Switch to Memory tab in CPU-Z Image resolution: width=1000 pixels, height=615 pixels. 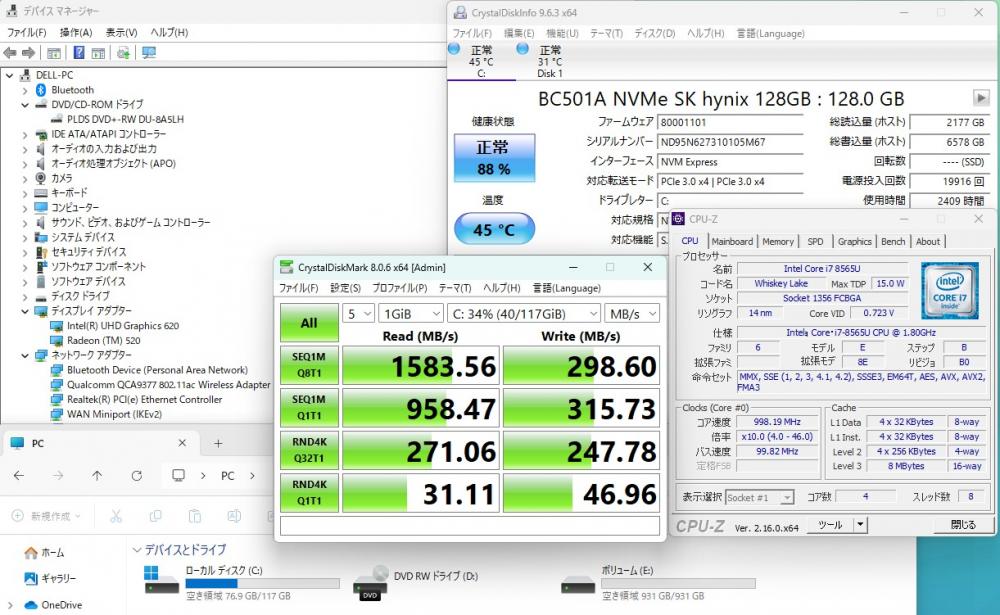(x=778, y=242)
